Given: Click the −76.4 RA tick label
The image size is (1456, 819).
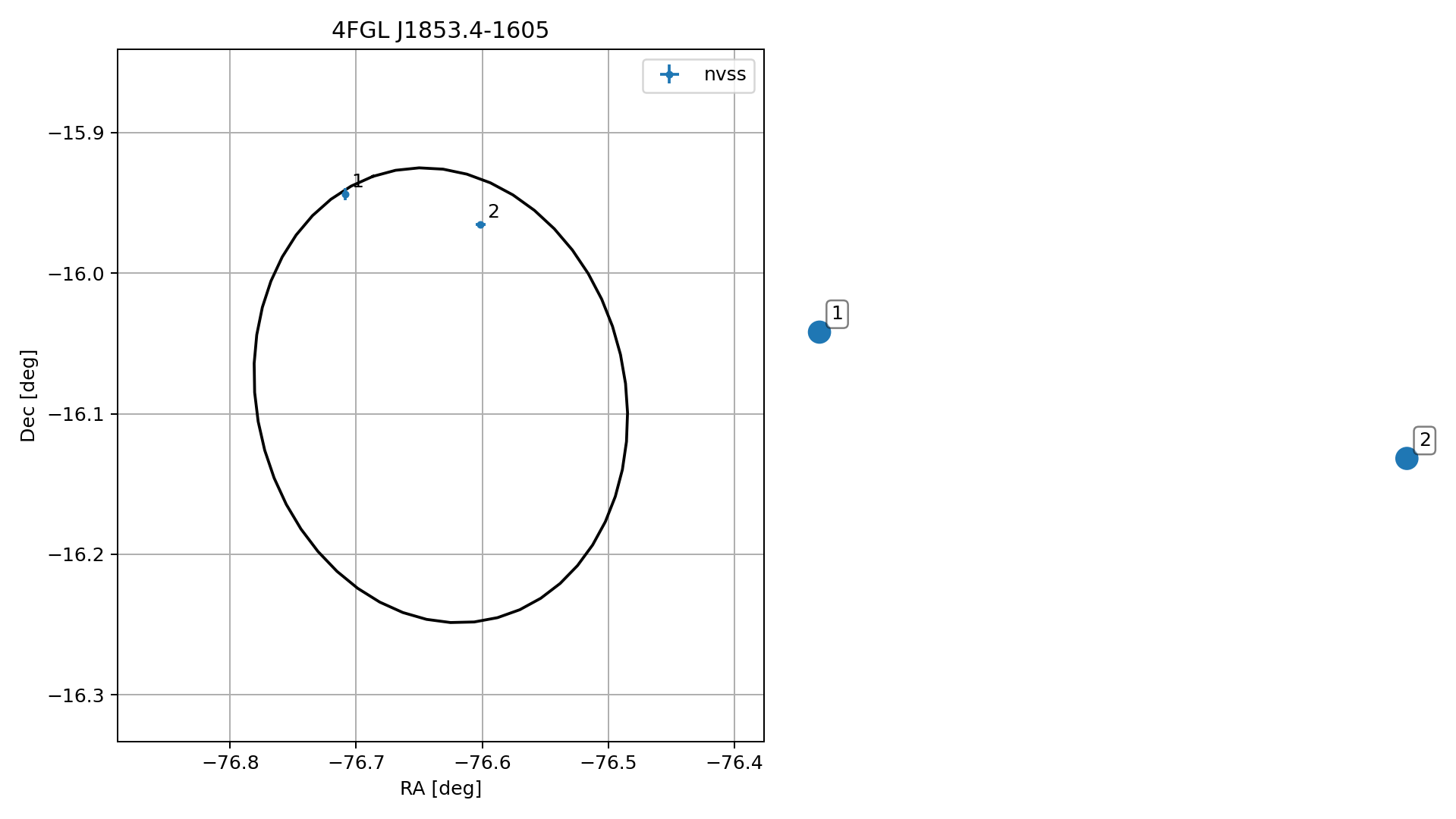Looking at the screenshot, I should [734, 763].
